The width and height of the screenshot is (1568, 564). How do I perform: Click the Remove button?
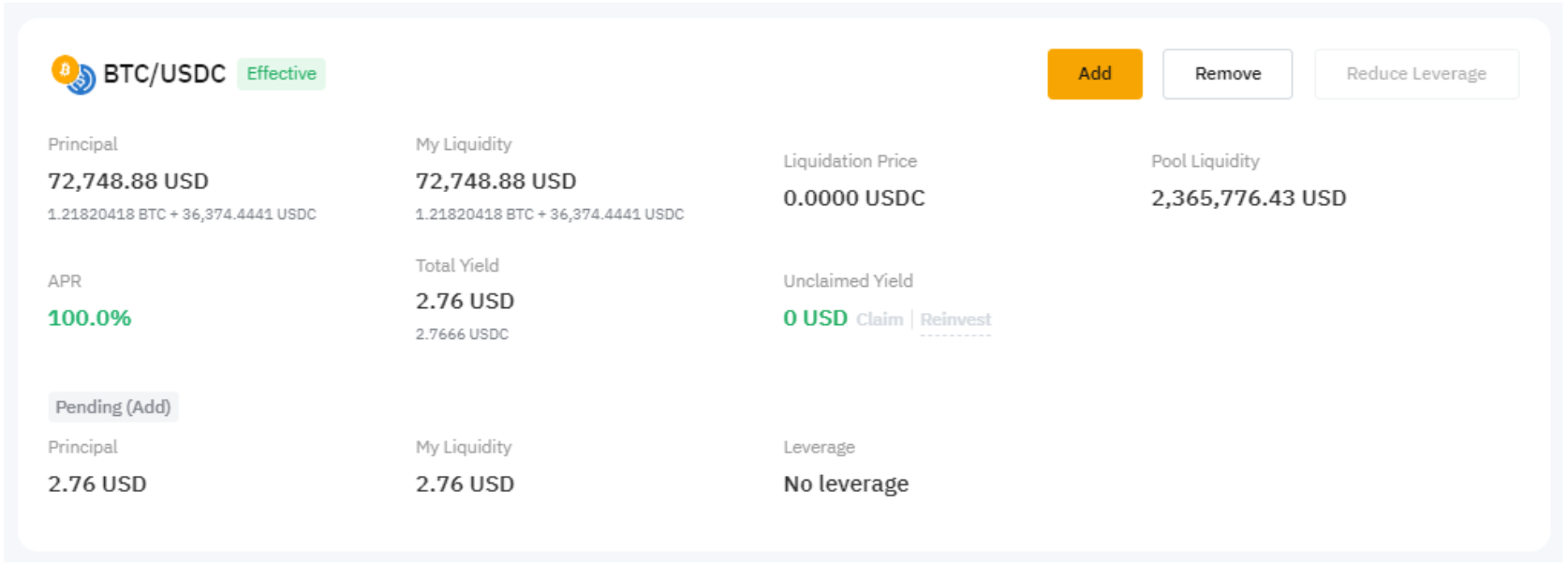tap(1227, 74)
